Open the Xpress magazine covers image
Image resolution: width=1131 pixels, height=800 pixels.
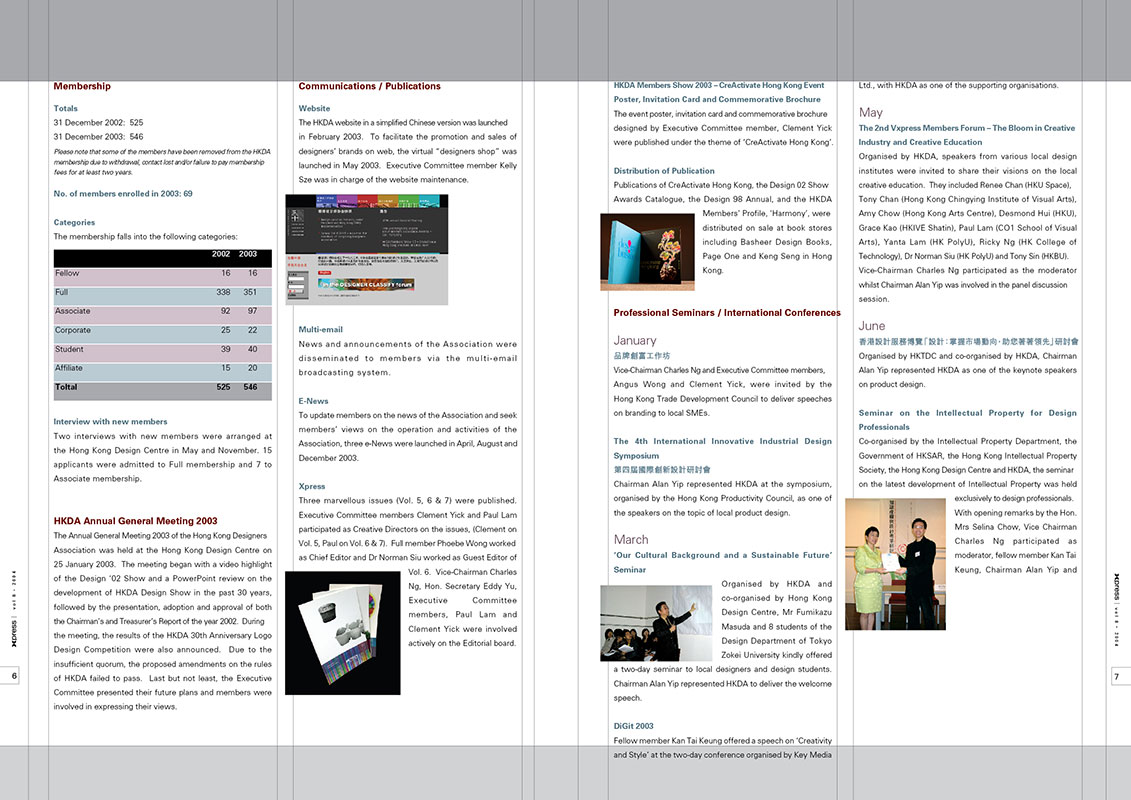tap(343, 633)
